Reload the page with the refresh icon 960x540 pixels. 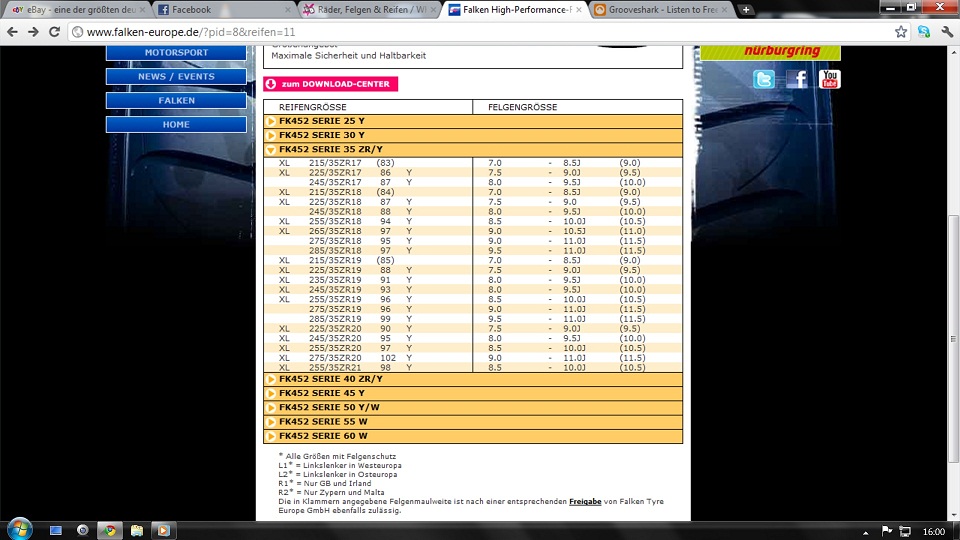tap(56, 32)
